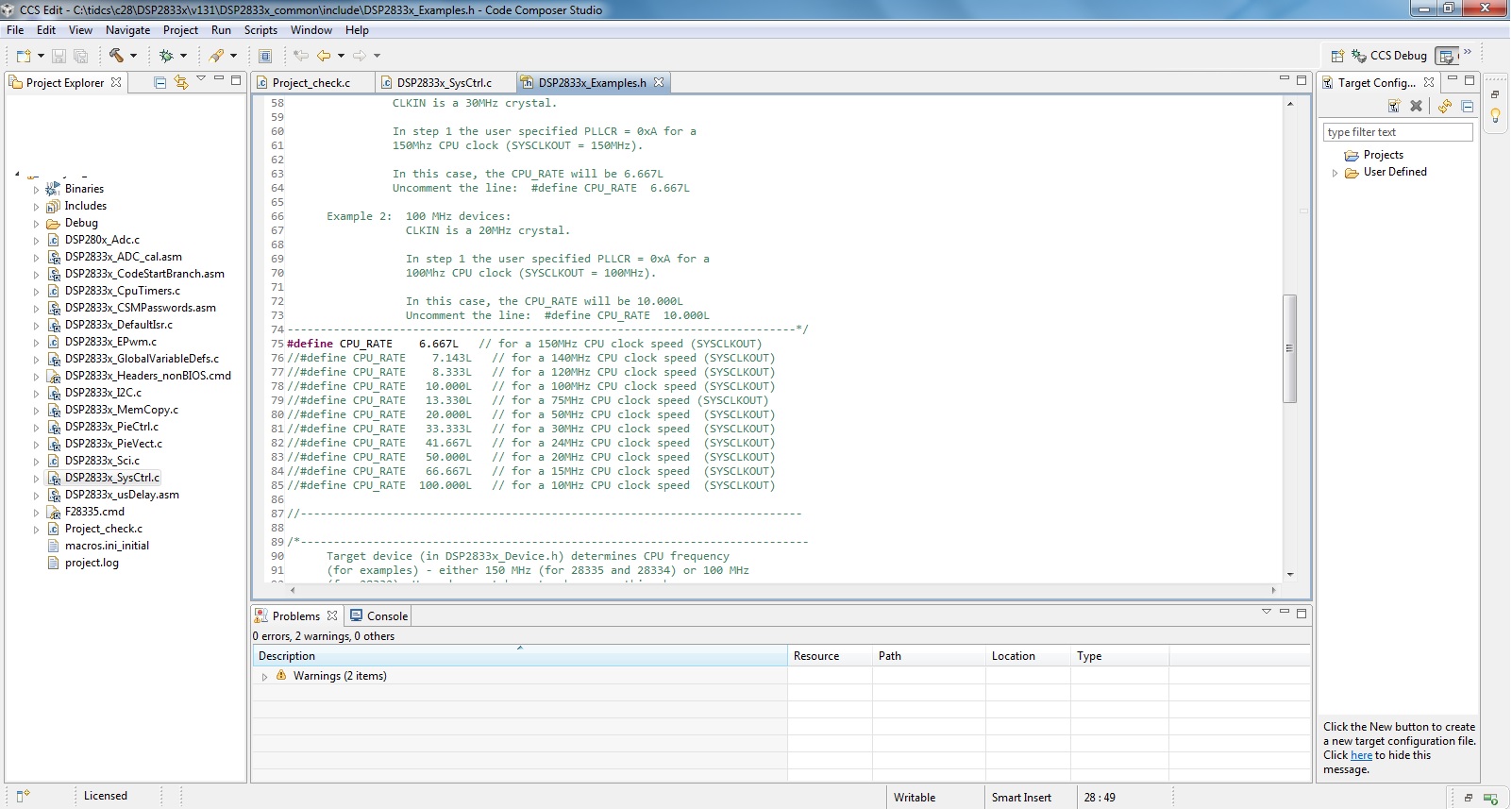The width and height of the screenshot is (1512, 809).
Task: Click the Location column header
Action: pyautogui.click(x=1028, y=656)
